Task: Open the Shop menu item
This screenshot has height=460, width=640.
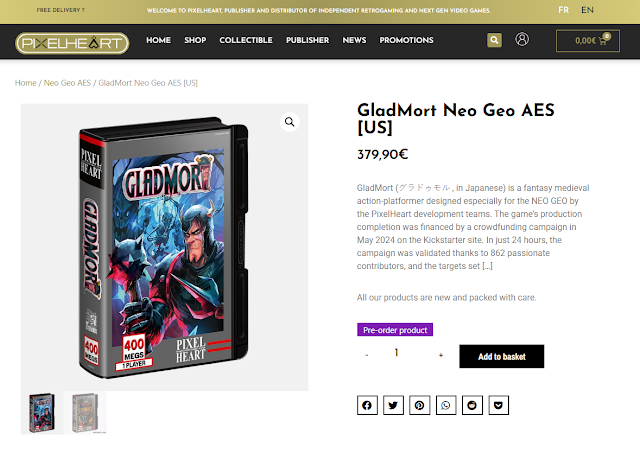Action: [x=195, y=40]
